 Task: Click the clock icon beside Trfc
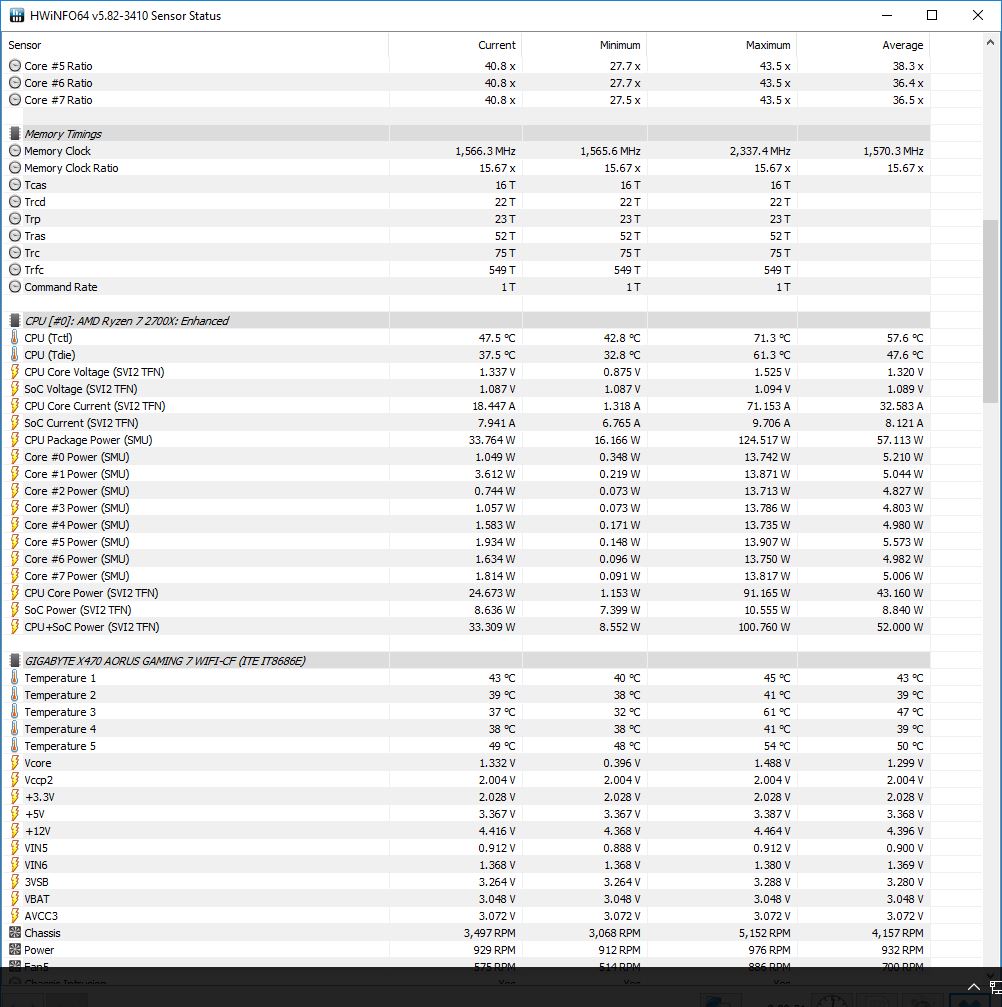click(x=15, y=269)
